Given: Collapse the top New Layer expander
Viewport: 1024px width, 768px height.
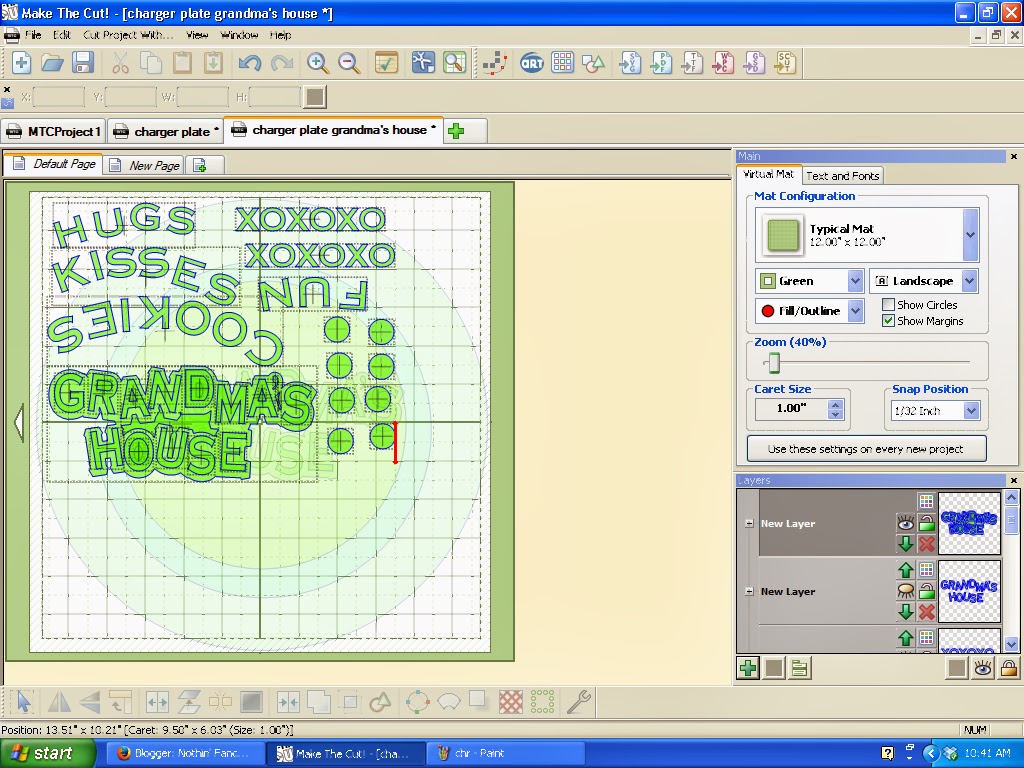Looking at the screenshot, I should [x=749, y=523].
